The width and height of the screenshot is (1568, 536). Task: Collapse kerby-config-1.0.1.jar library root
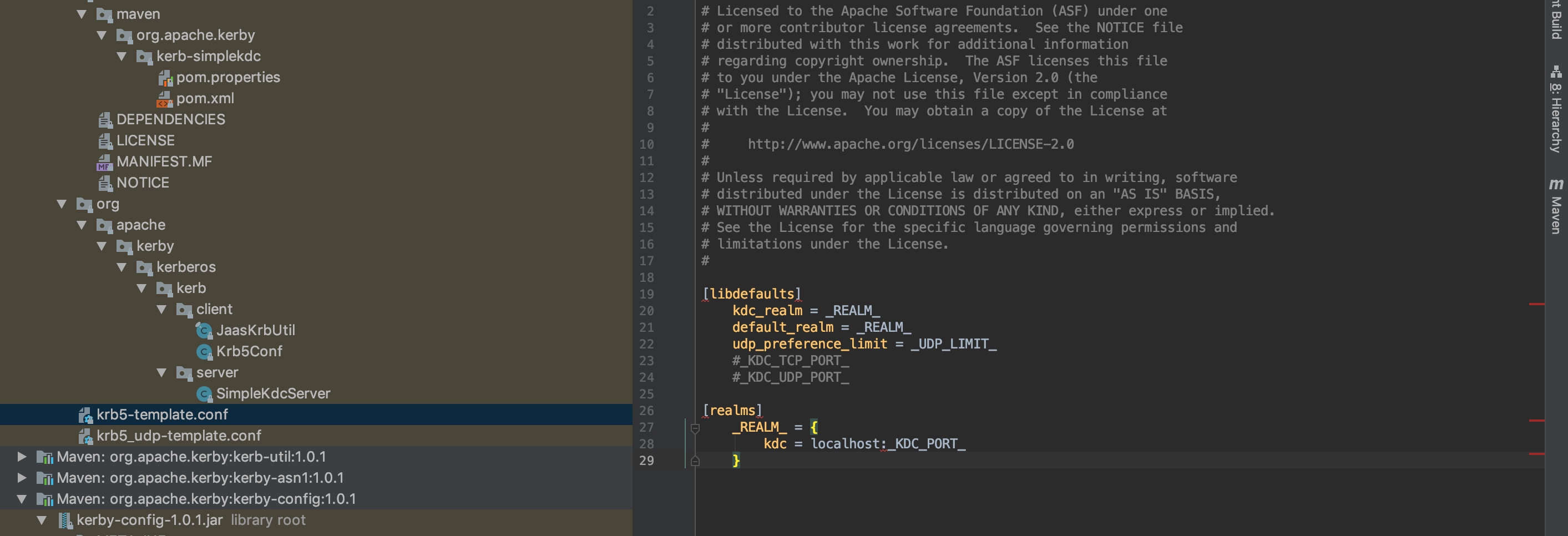tap(42, 520)
